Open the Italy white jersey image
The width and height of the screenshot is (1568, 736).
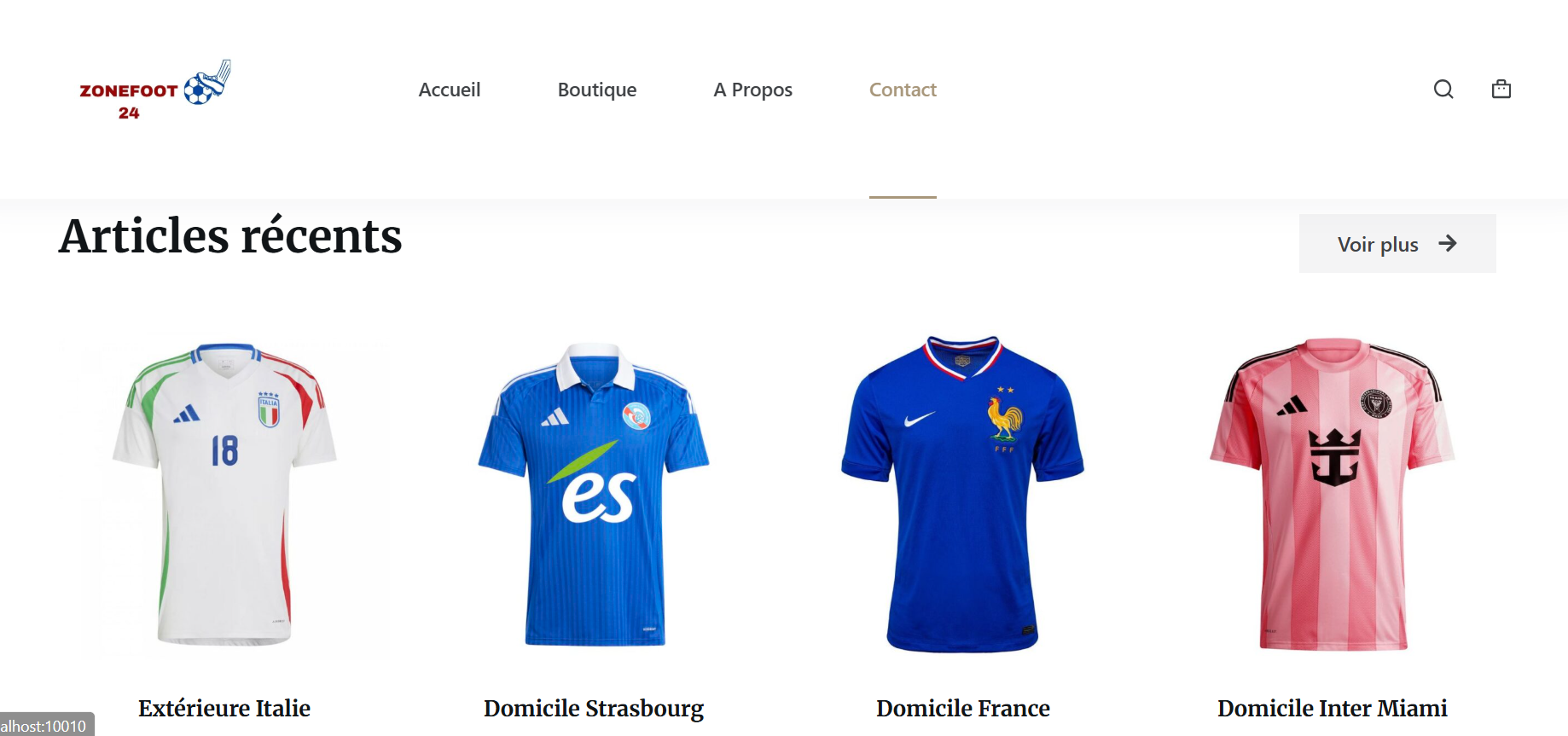coord(224,495)
